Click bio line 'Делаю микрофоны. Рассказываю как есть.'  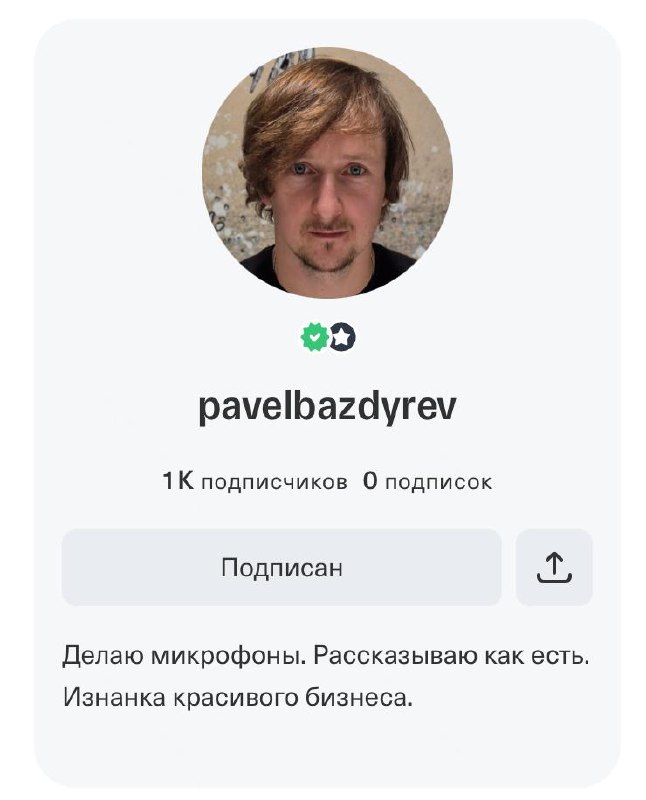(326, 656)
